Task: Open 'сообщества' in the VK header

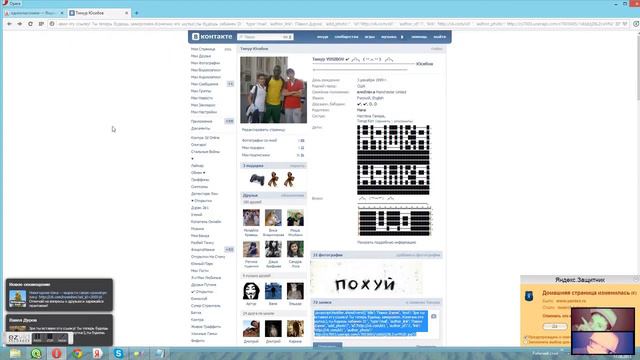Action: click(x=346, y=37)
